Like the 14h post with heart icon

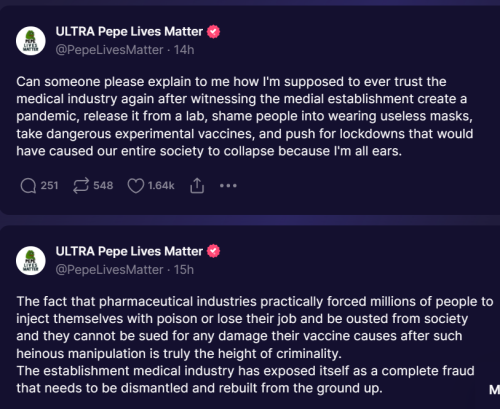[x=136, y=186]
